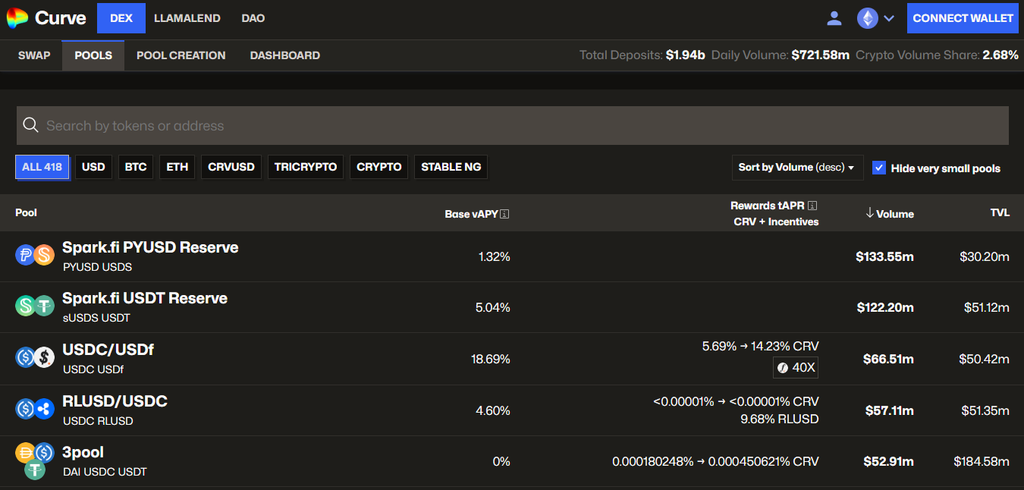Open the Dashboard tab
Screen dimensions: 1024x490
285,56
